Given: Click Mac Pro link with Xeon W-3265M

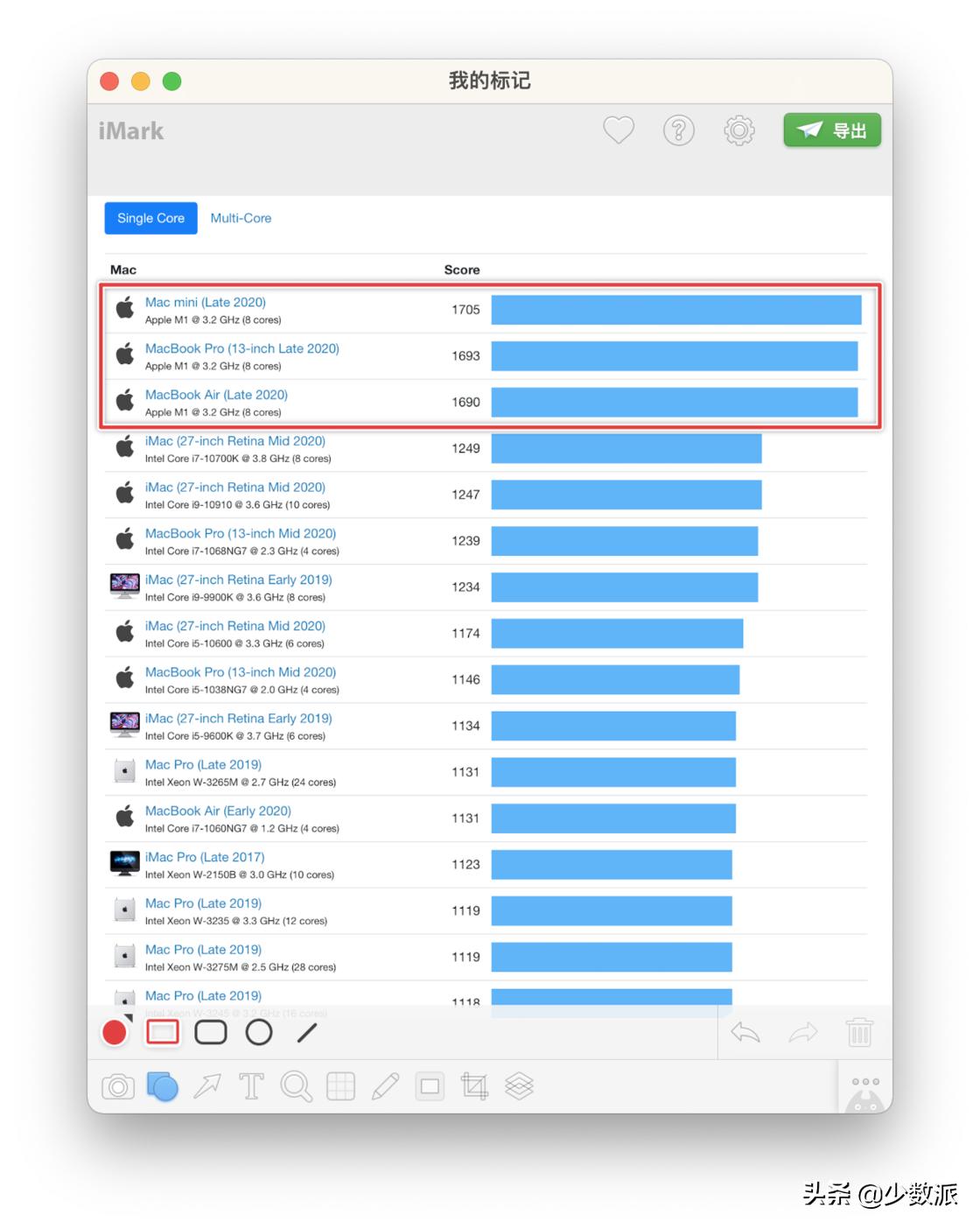Looking at the screenshot, I should tap(203, 764).
